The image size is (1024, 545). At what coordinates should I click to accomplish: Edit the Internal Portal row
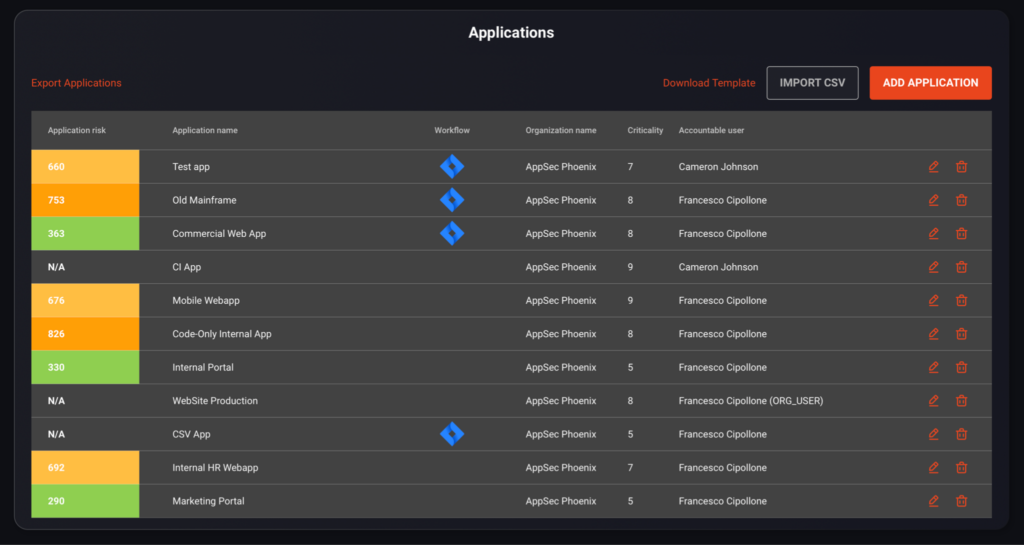[934, 367]
